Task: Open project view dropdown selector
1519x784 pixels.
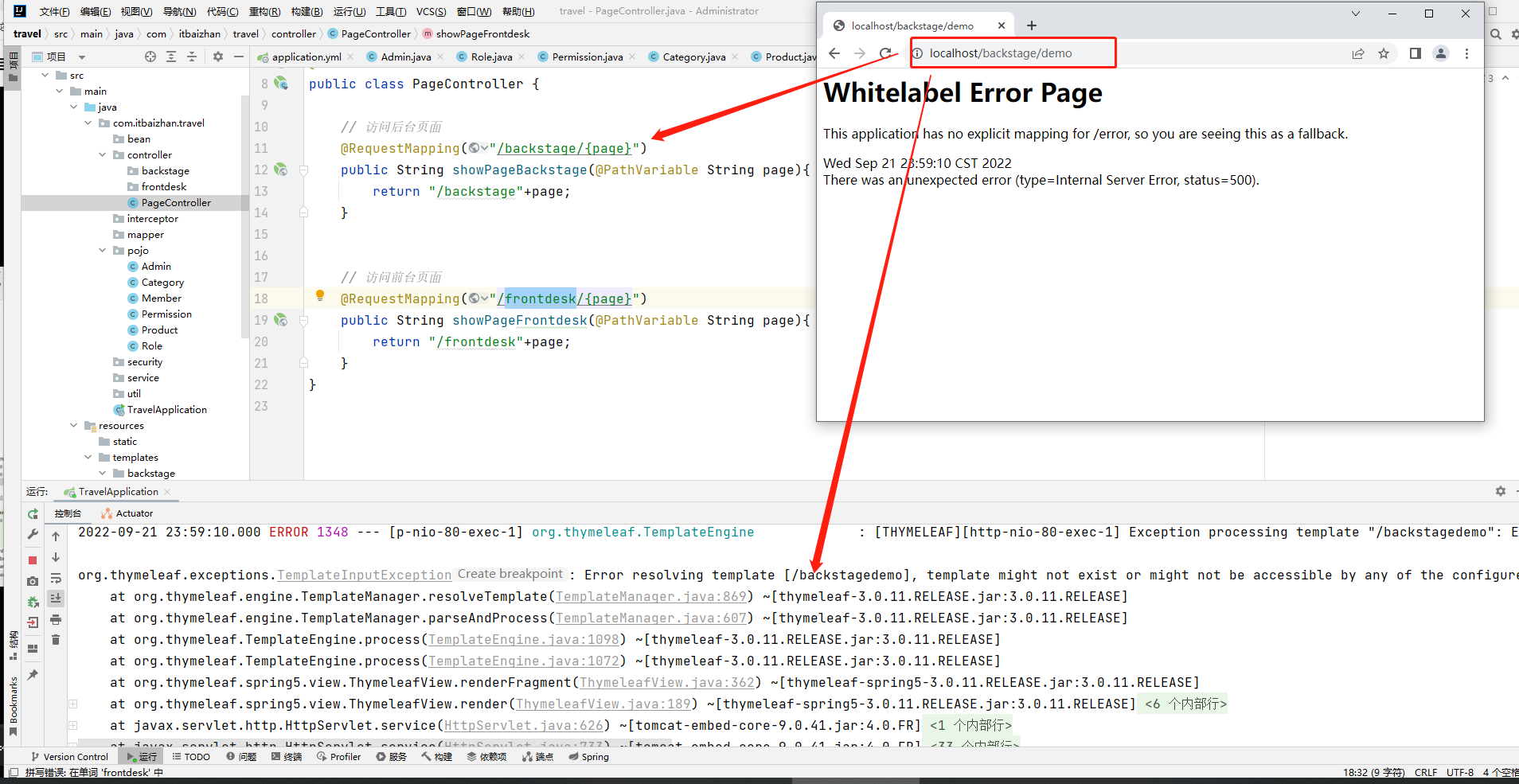Action: click(x=82, y=57)
